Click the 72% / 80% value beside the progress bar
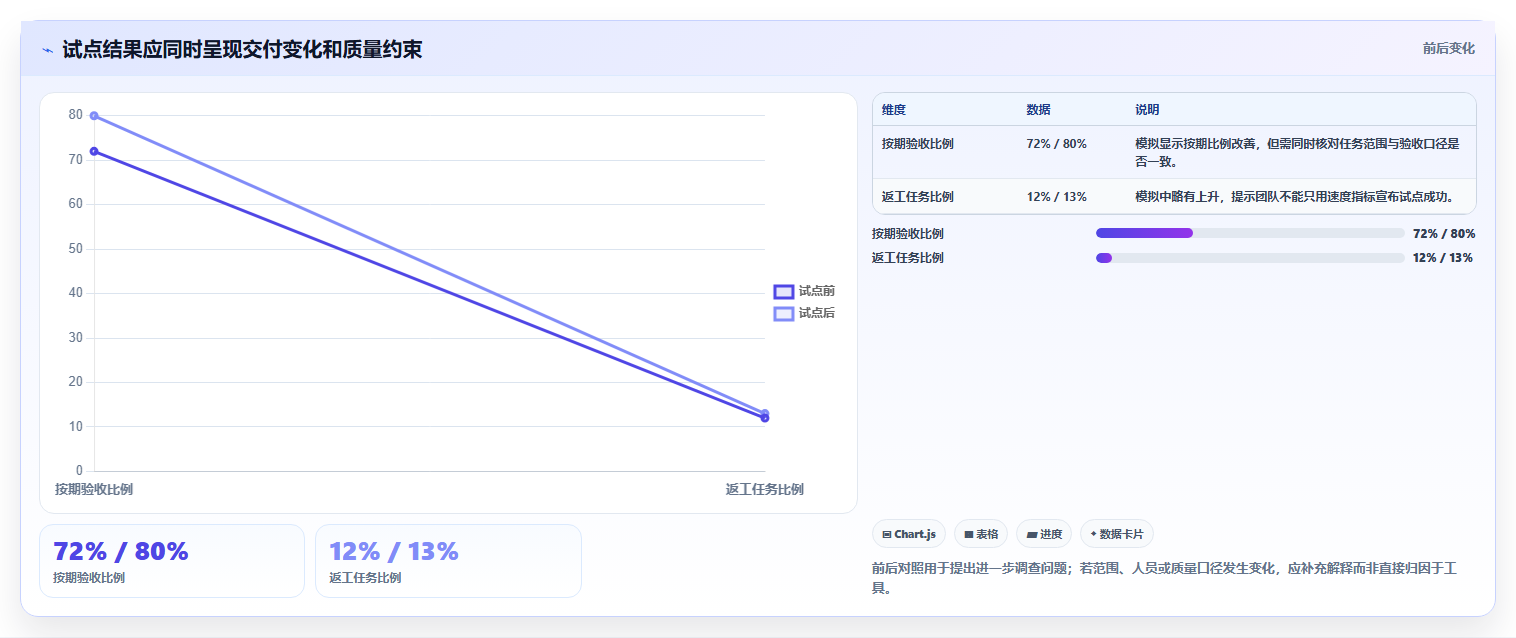 point(1444,234)
